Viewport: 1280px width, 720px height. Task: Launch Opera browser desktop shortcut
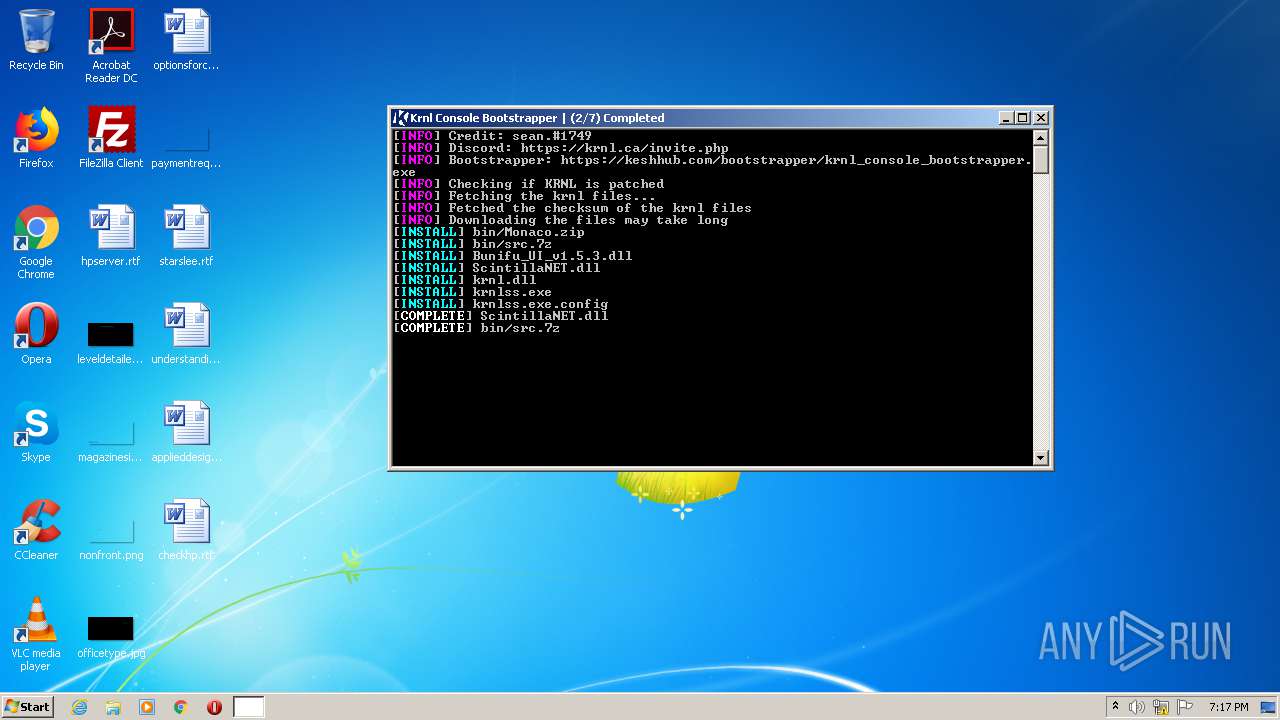point(36,335)
